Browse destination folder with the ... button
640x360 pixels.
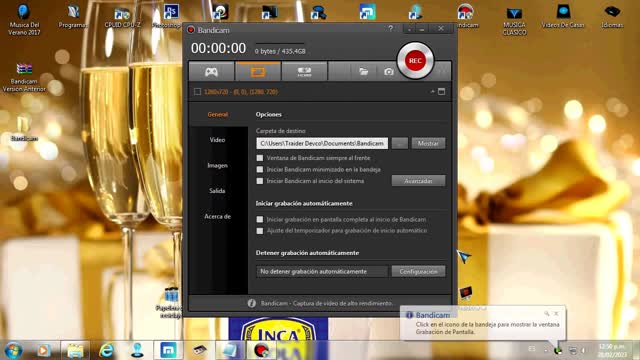coord(400,143)
